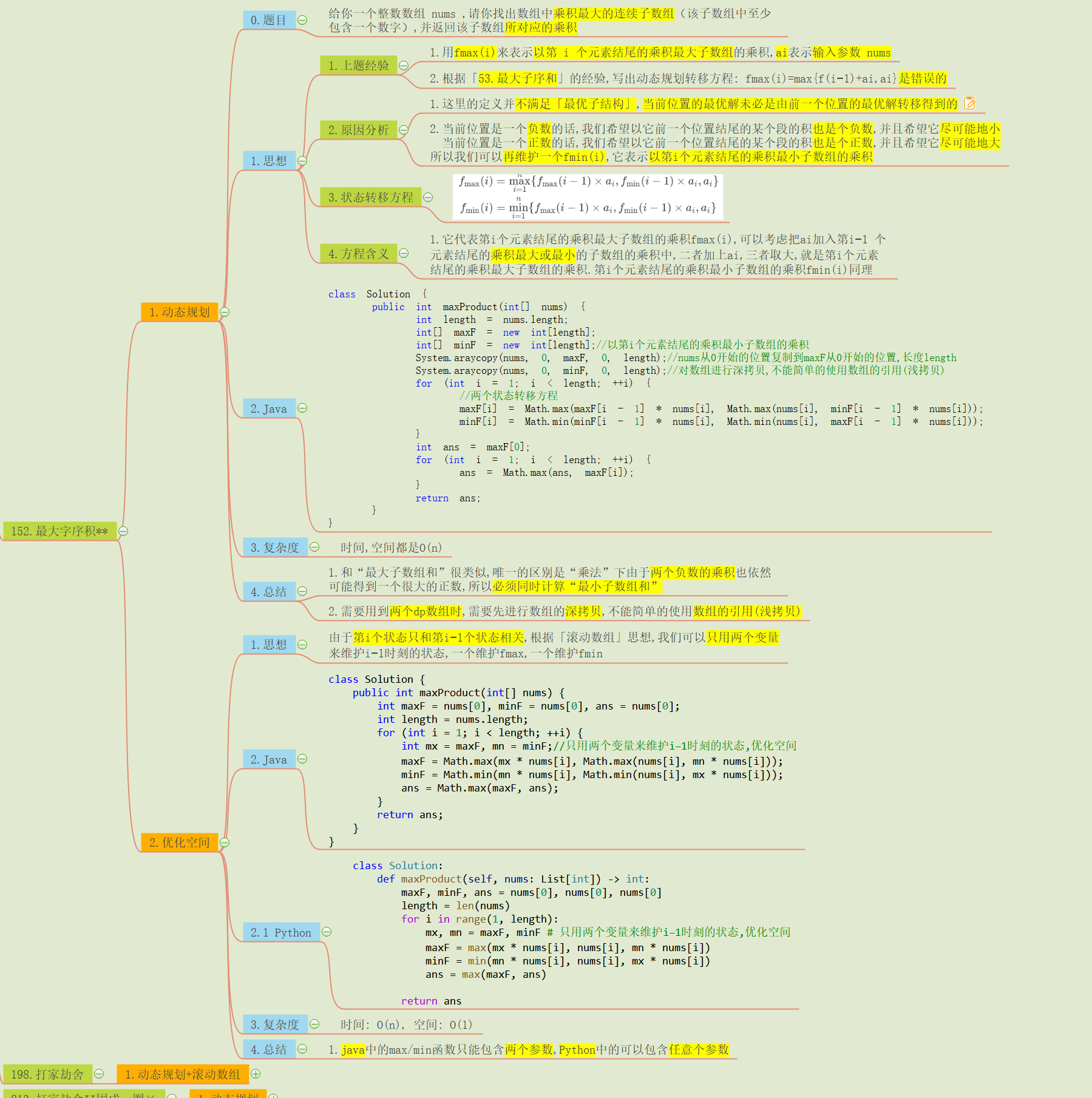Collapse 3.复杂度 with 空间: O(1)
1092x1098 pixels.
[314, 1024]
